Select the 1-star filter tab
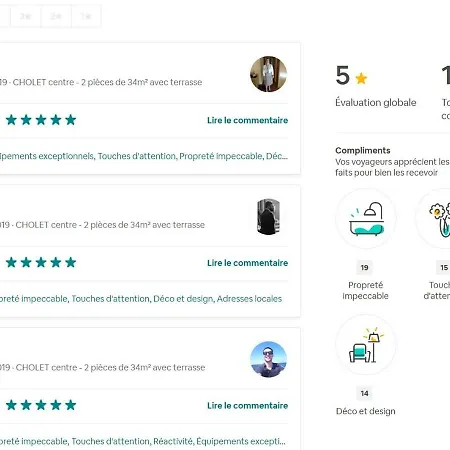 click(x=86, y=16)
